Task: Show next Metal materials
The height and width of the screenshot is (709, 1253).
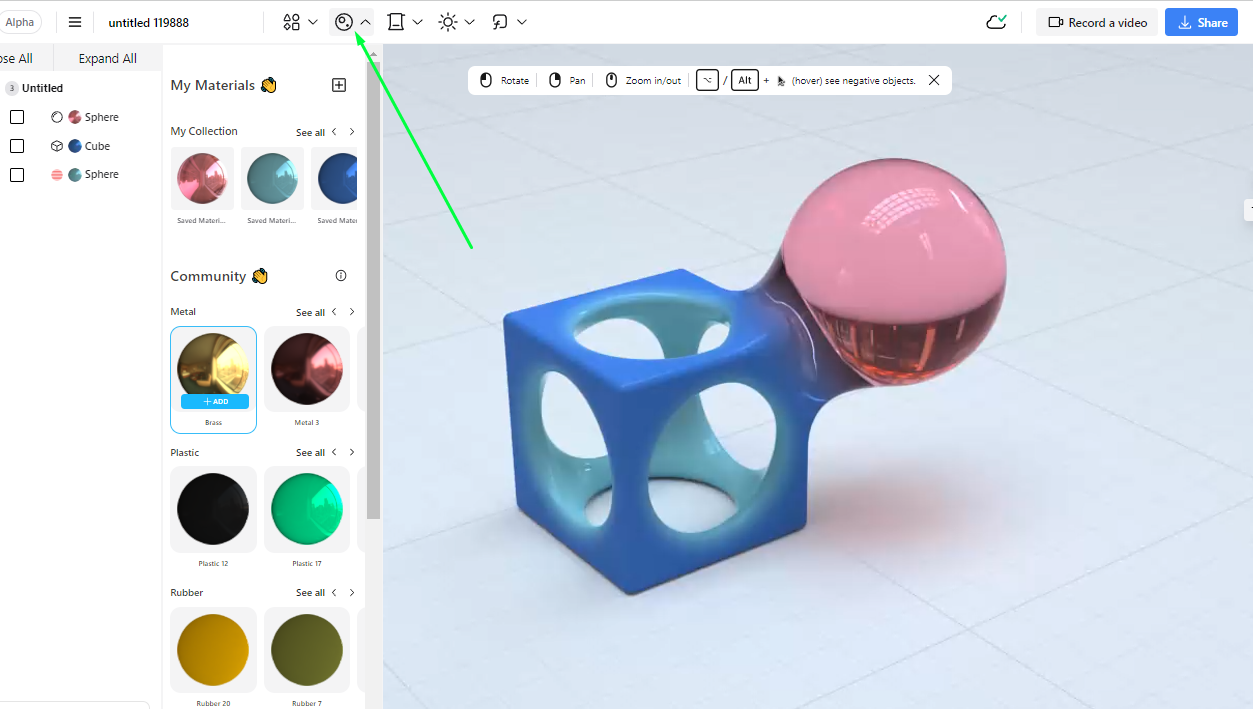Action: coord(351,312)
